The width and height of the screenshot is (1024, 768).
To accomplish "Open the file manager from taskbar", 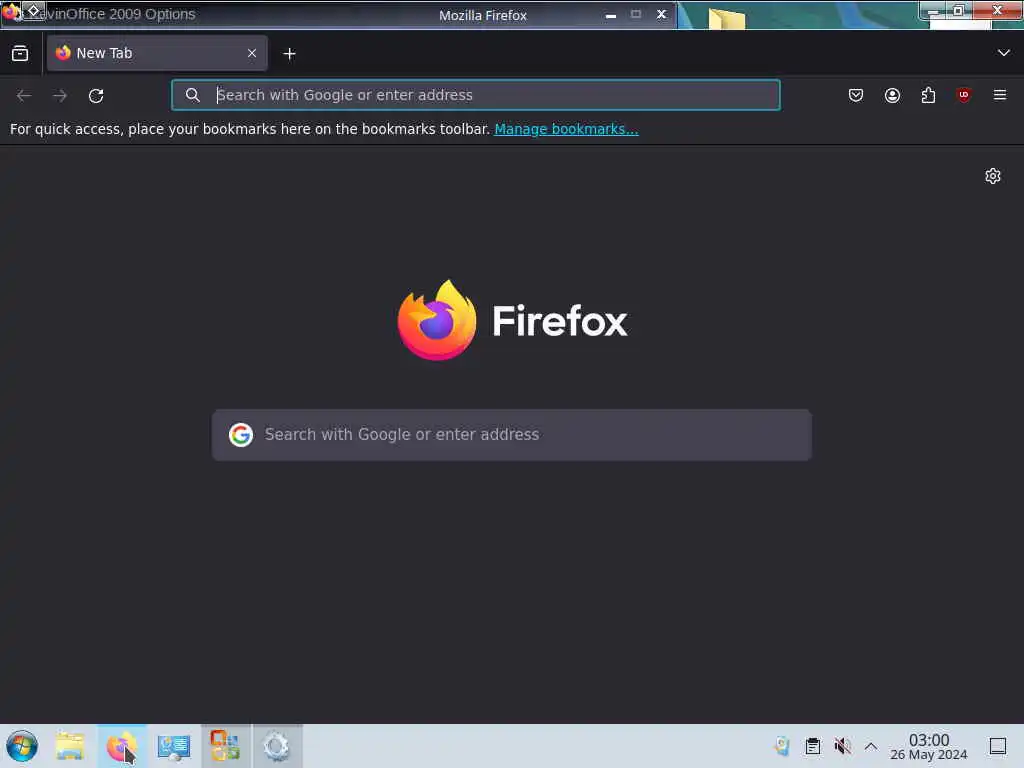I will (x=70, y=746).
